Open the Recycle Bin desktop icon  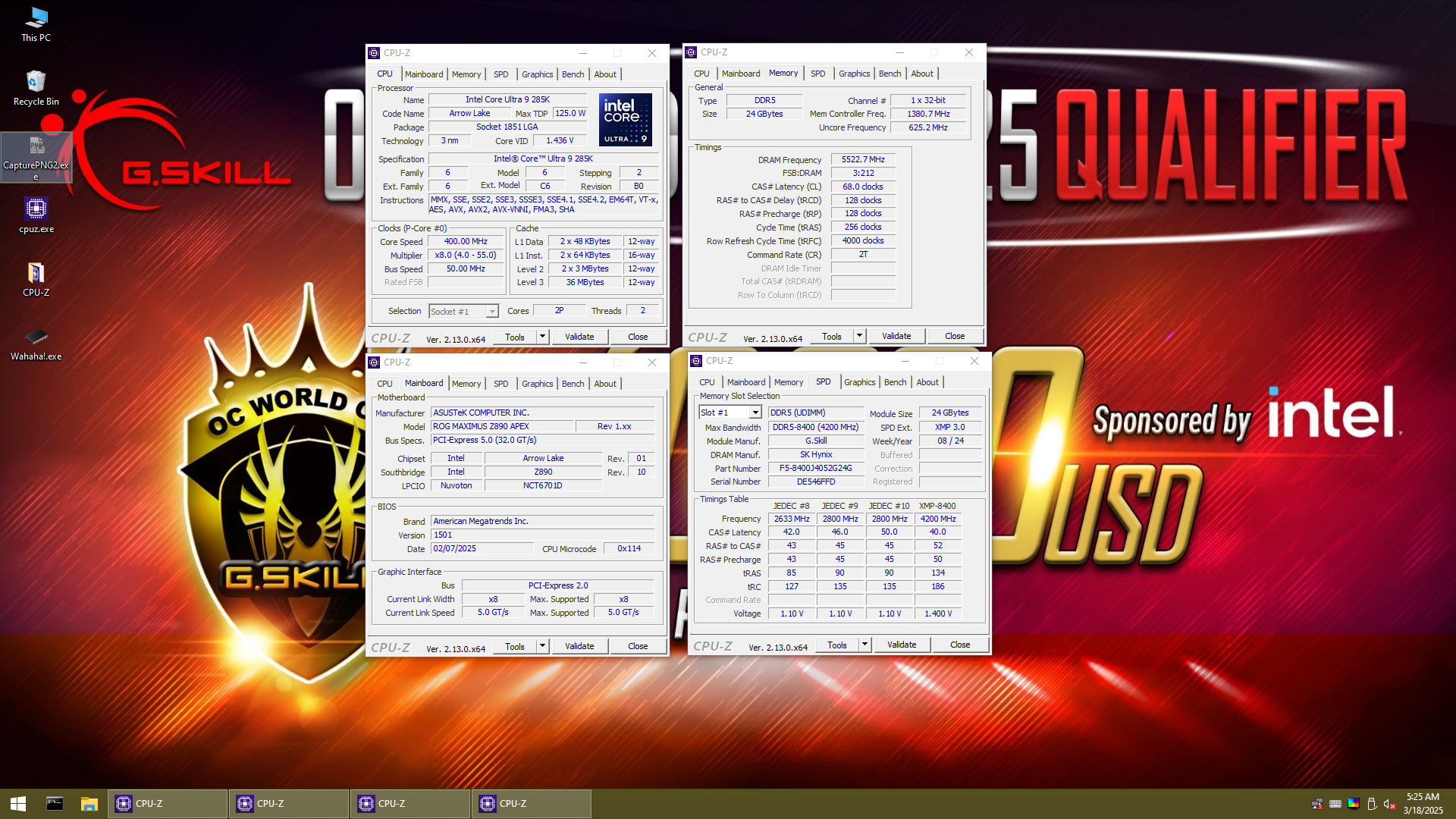pos(36,88)
